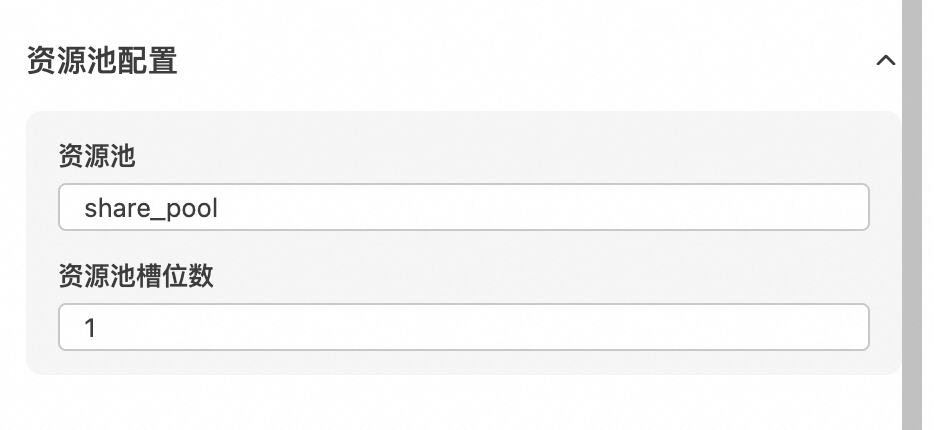
Task: Collapse the 资源池配置 section chevron
Action: [885, 61]
